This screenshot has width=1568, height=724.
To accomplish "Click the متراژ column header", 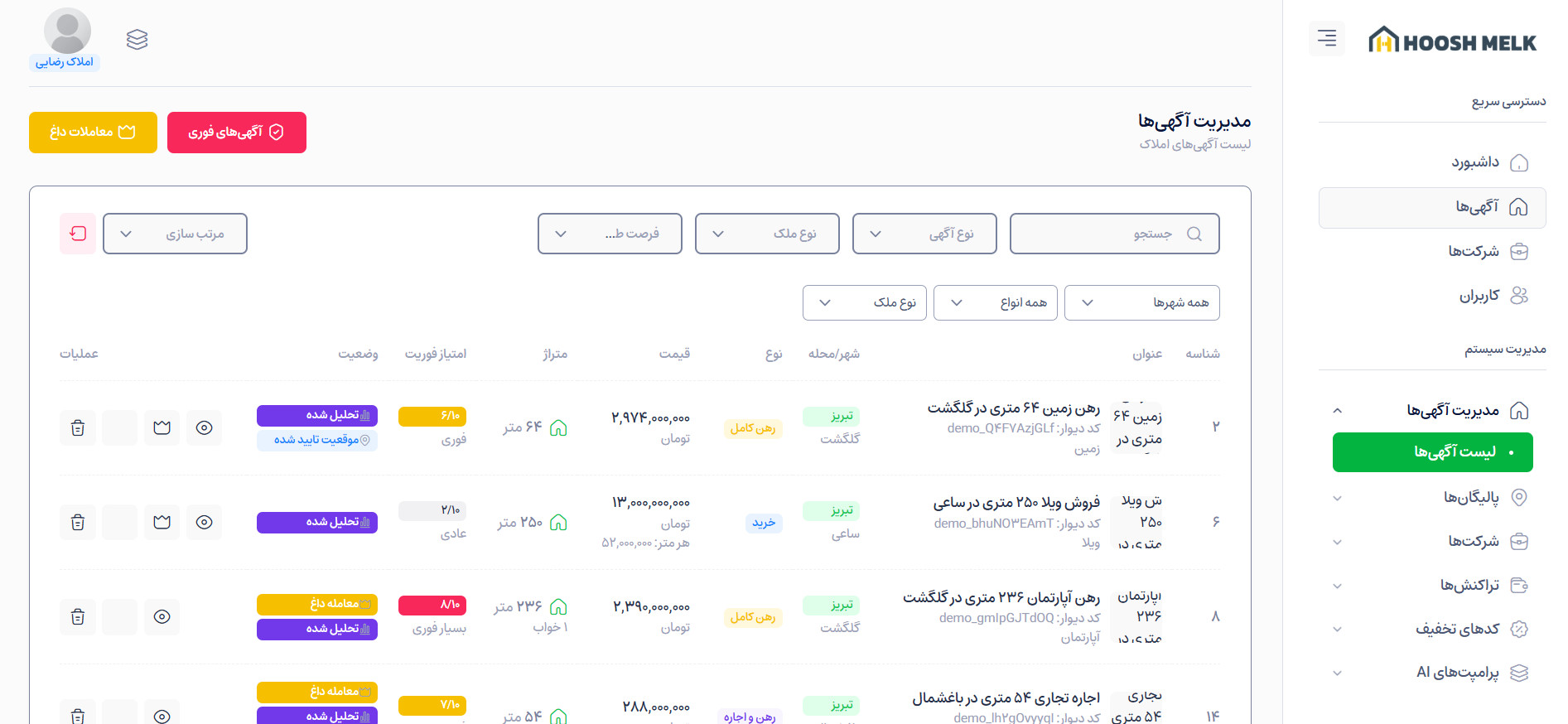I will 555,354.
